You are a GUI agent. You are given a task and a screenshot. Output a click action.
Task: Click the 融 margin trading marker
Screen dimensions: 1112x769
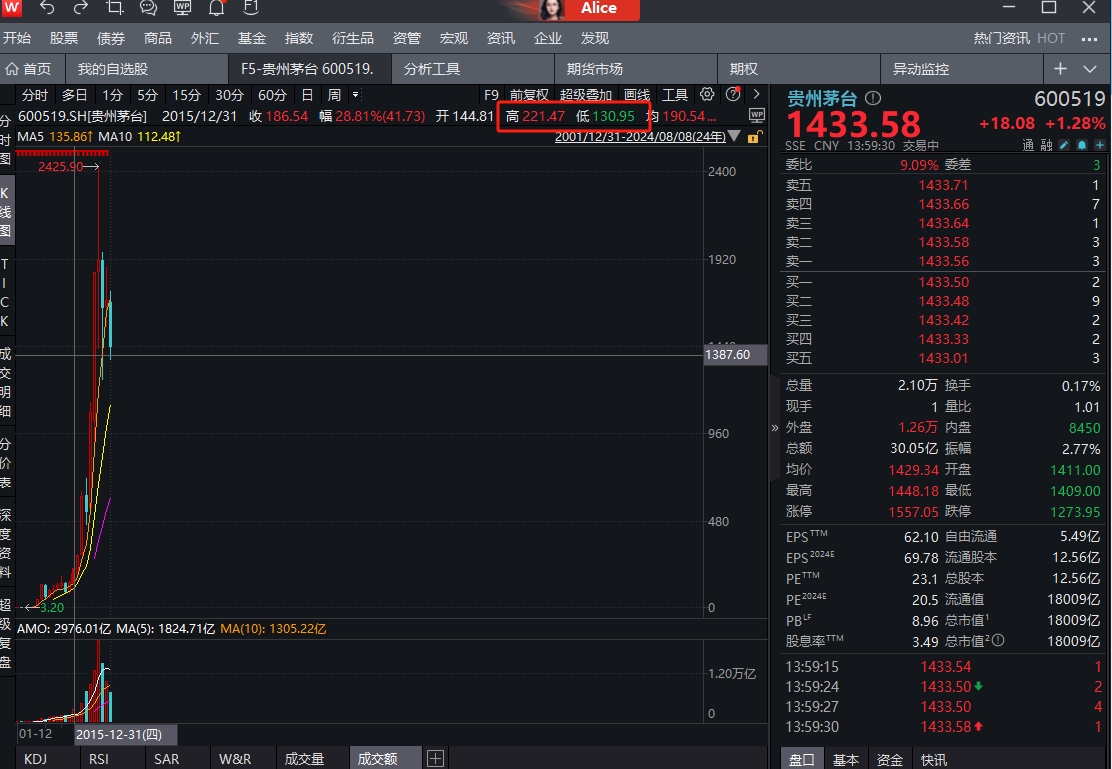pyautogui.click(x=1046, y=145)
